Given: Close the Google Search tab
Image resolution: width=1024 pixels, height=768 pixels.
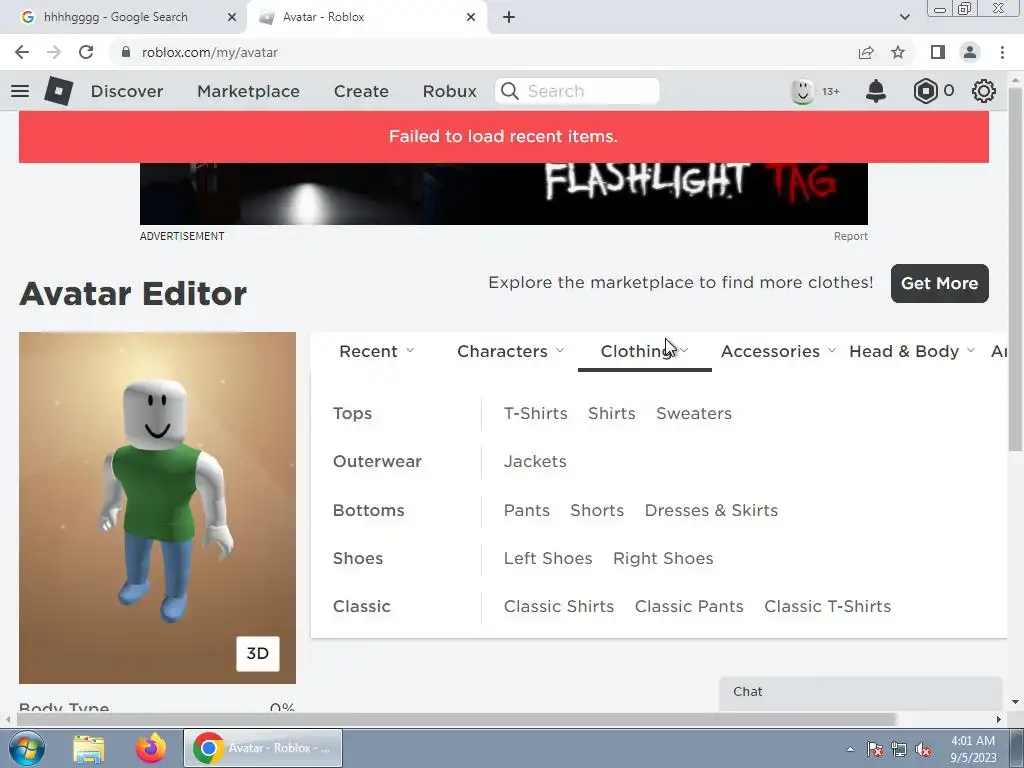Looking at the screenshot, I should 232,17.
